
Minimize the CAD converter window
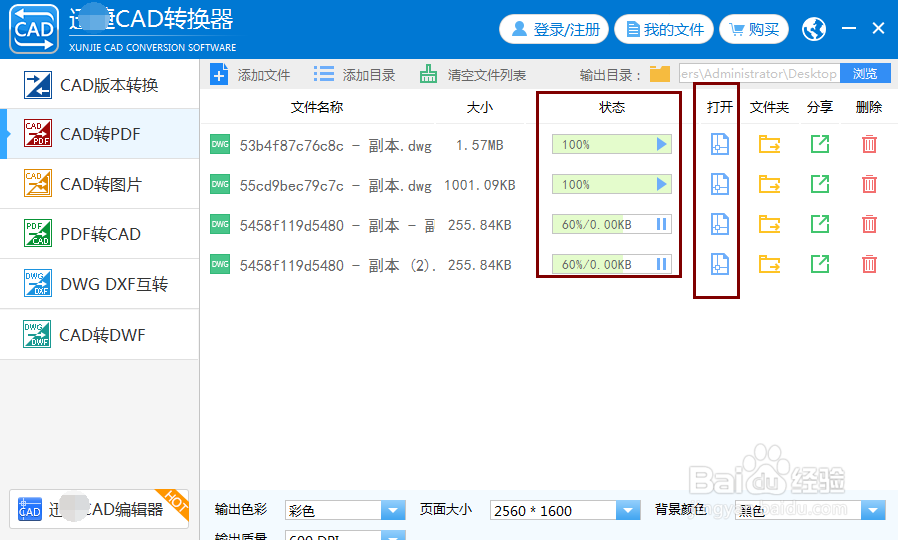click(x=849, y=28)
